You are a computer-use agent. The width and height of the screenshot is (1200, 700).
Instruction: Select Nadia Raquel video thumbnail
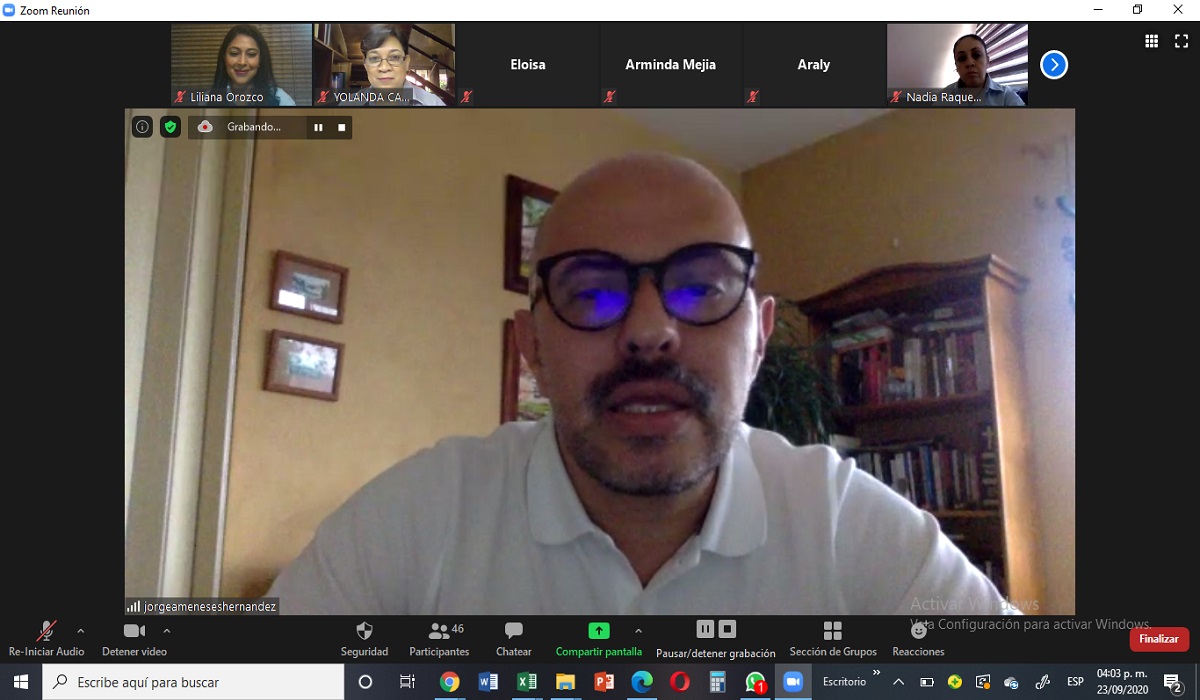[957, 65]
